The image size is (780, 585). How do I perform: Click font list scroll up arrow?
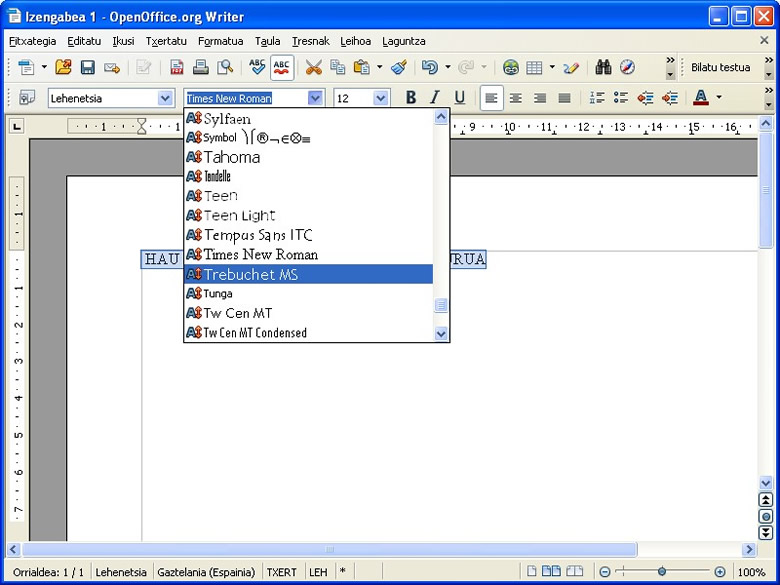tap(441, 117)
